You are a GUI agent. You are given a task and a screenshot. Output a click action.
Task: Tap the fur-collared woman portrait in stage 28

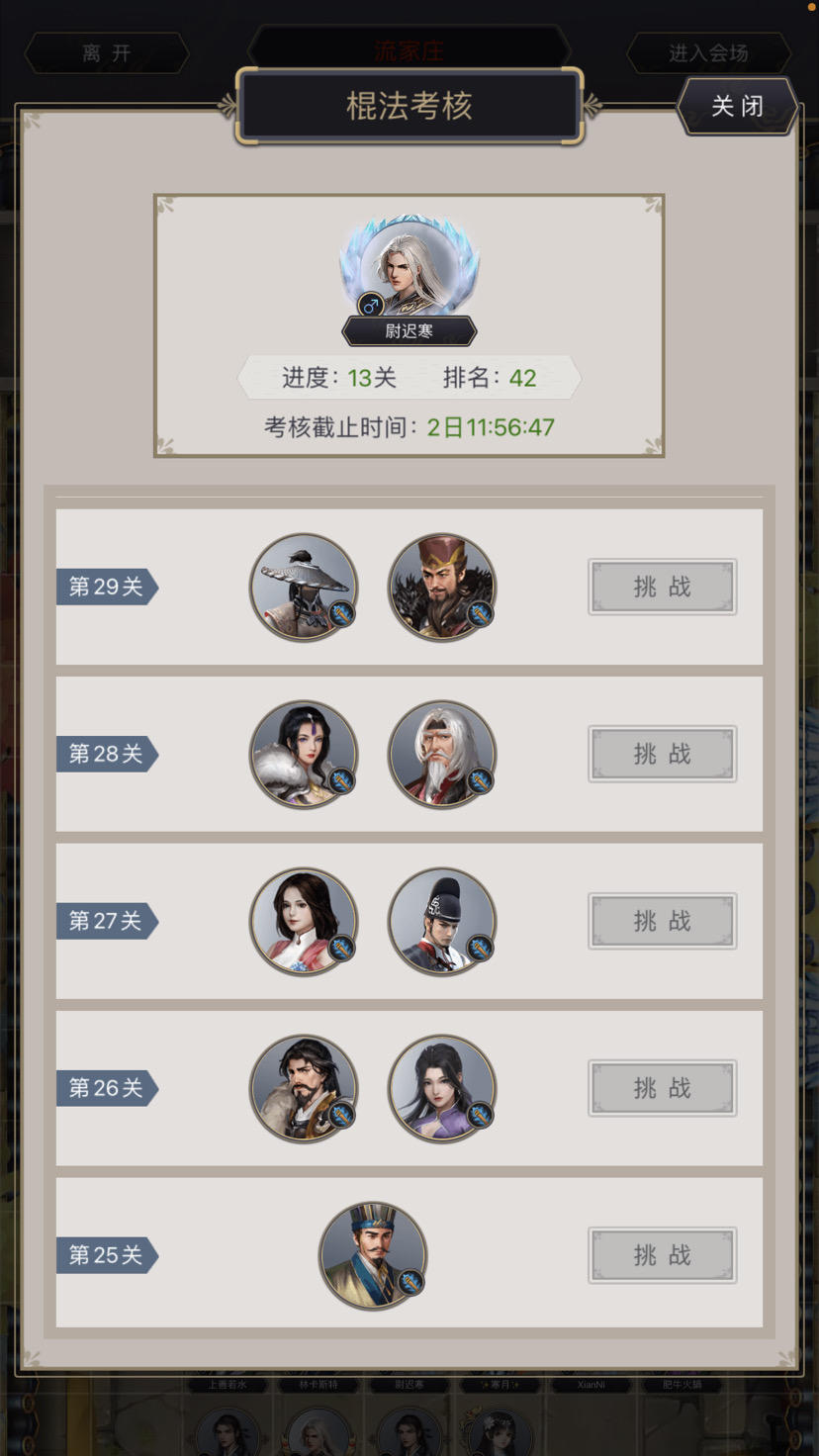(x=304, y=755)
